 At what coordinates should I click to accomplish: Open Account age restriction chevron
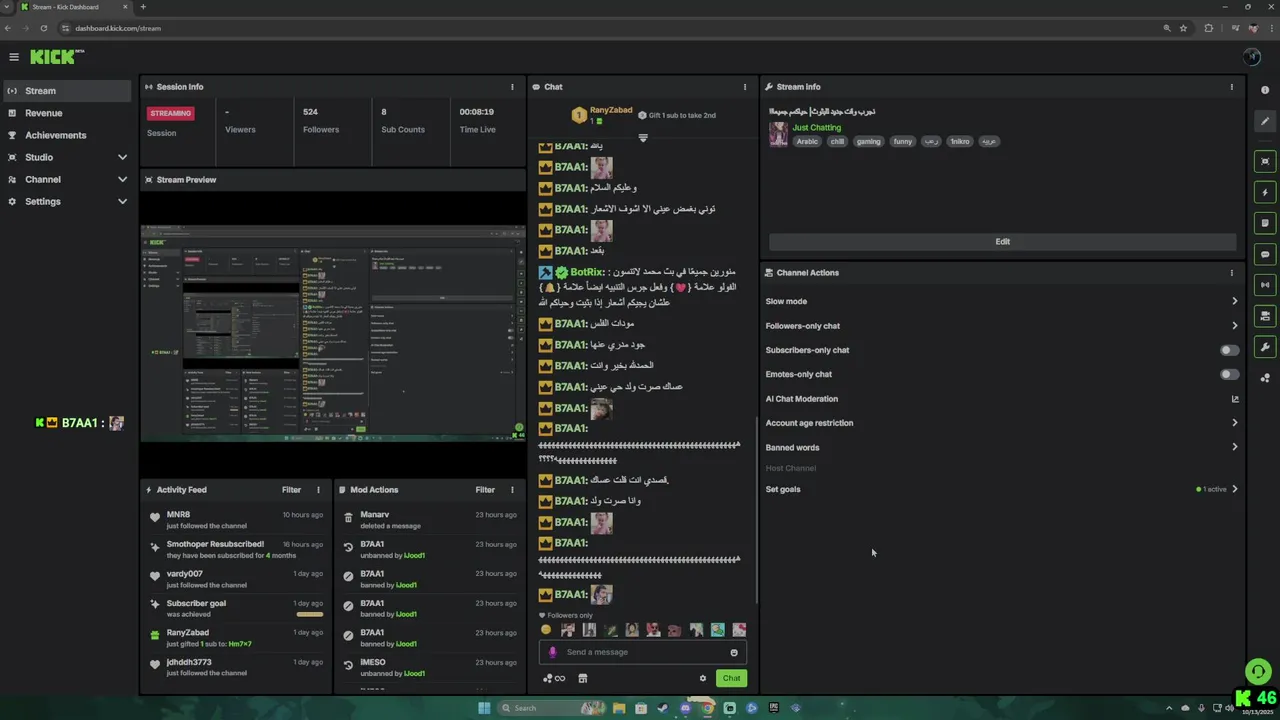pyautogui.click(x=1234, y=423)
